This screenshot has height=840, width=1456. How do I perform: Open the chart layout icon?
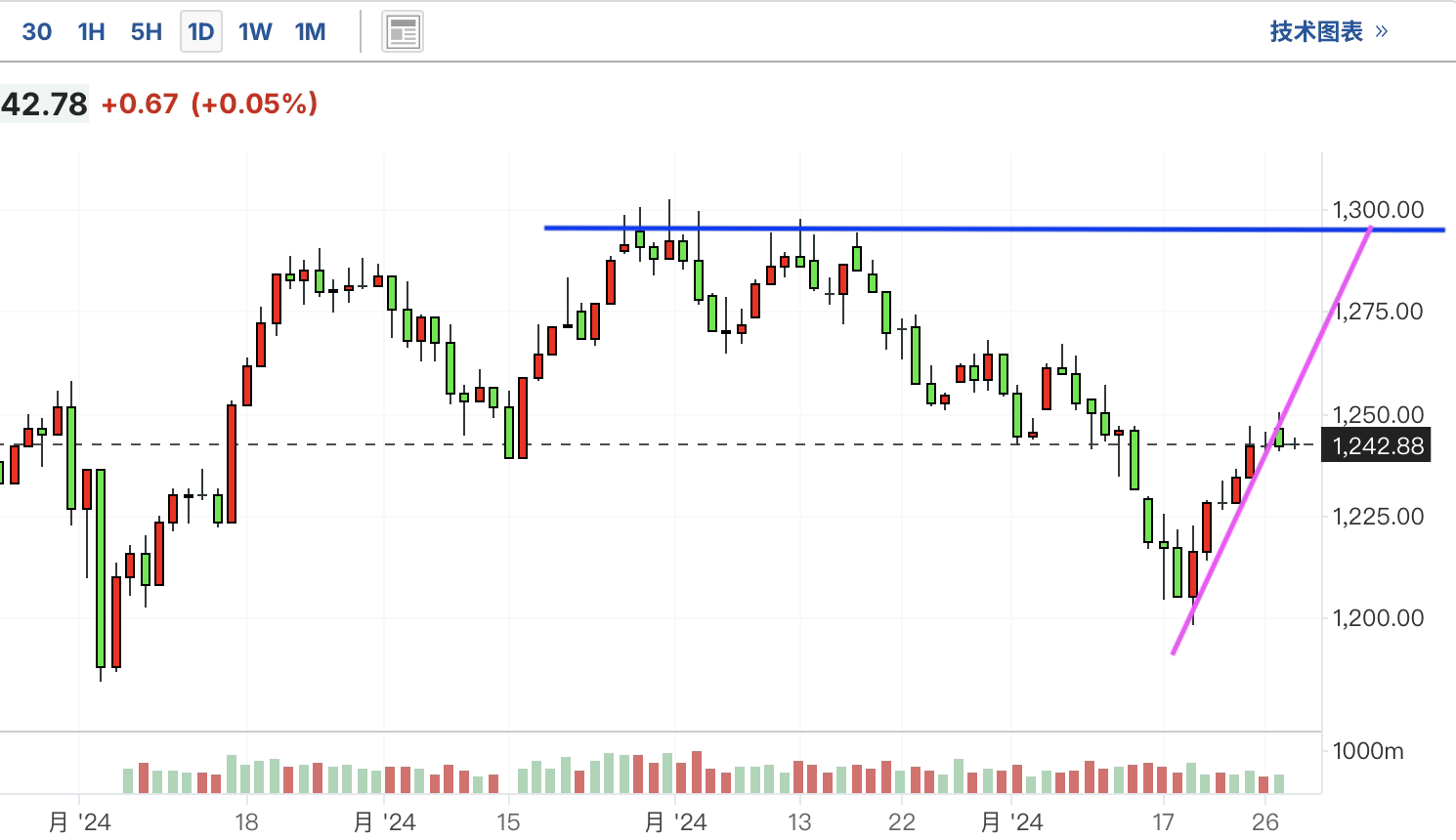click(403, 32)
